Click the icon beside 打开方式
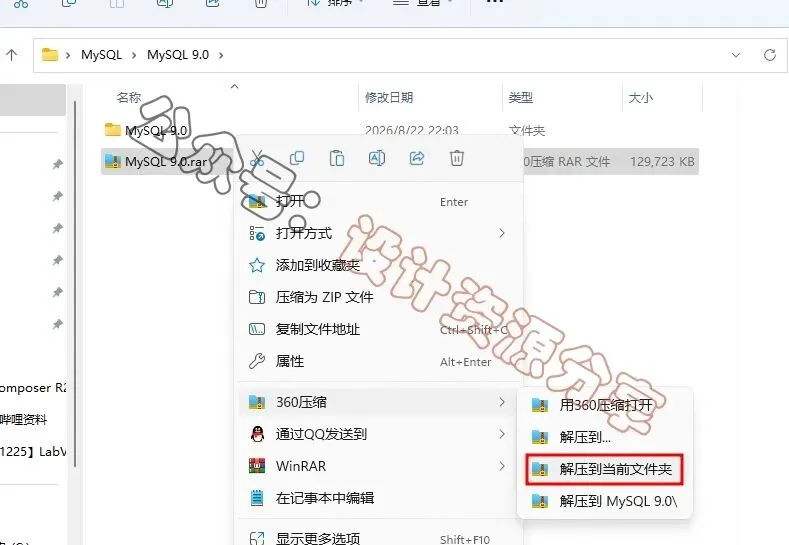Viewport: 789px width, 545px height. (257, 233)
